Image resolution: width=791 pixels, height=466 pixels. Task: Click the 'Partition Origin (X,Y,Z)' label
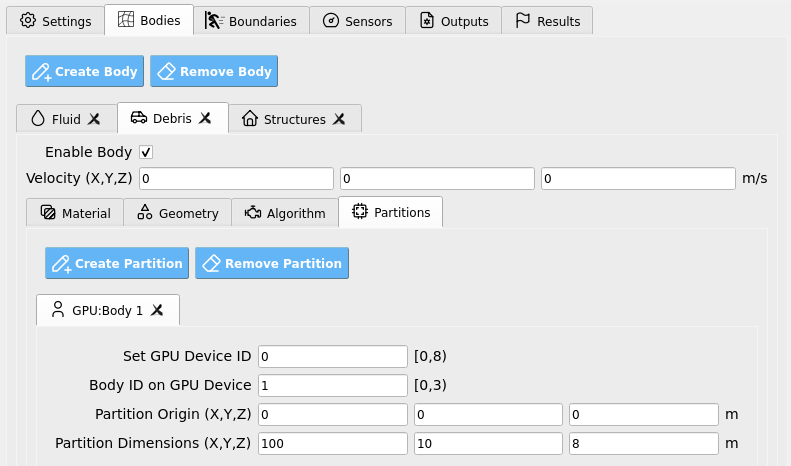(x=173, y=414)
